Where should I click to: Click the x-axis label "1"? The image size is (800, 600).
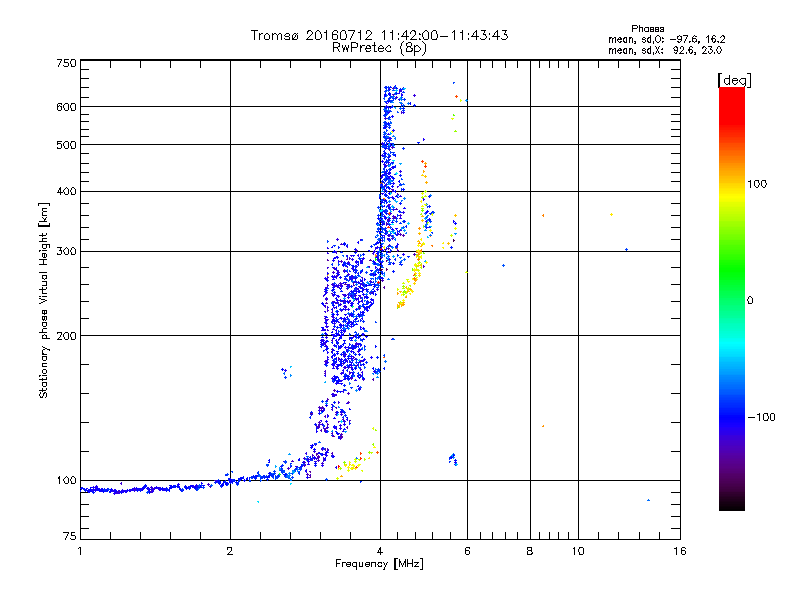(x=80, y=551)
